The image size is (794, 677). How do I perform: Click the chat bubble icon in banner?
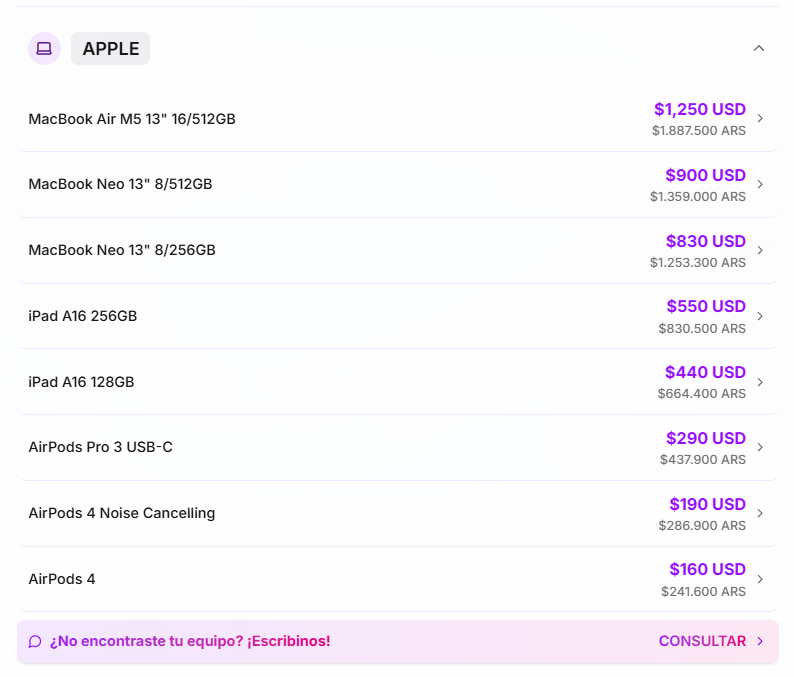pos(35,642)
